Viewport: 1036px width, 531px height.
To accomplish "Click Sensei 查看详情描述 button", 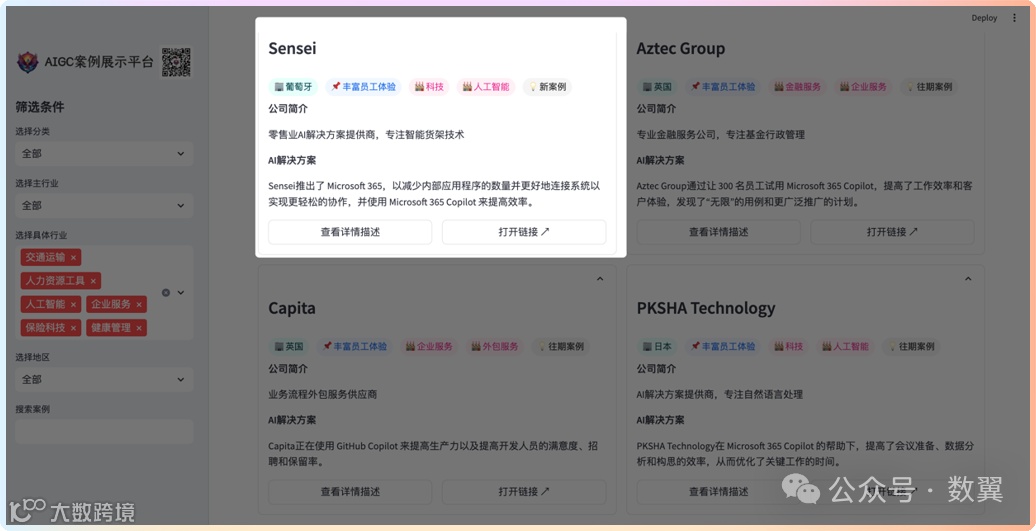I will point(350,232).
